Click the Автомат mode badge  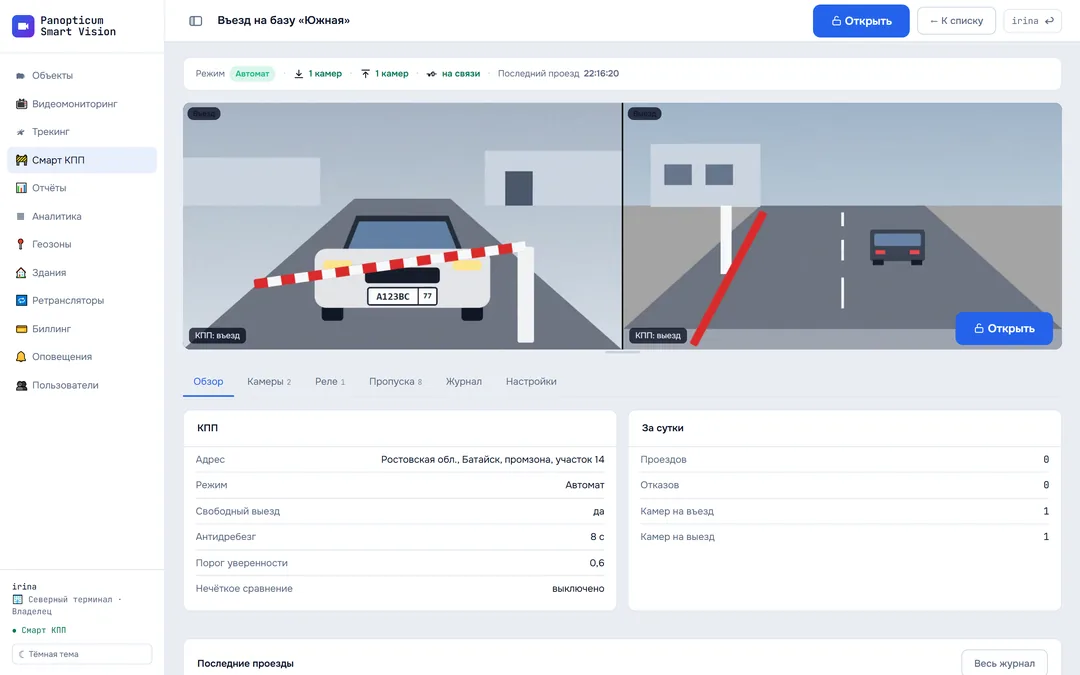click(x=252, y=74)
